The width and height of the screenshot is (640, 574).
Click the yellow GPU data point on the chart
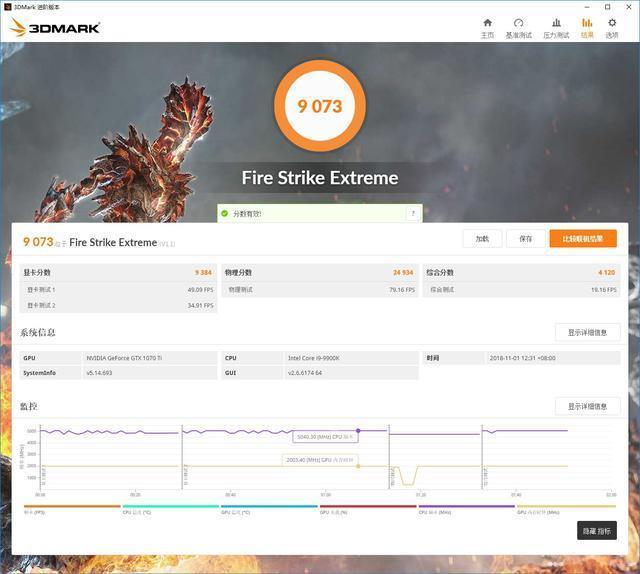[358, 466]
